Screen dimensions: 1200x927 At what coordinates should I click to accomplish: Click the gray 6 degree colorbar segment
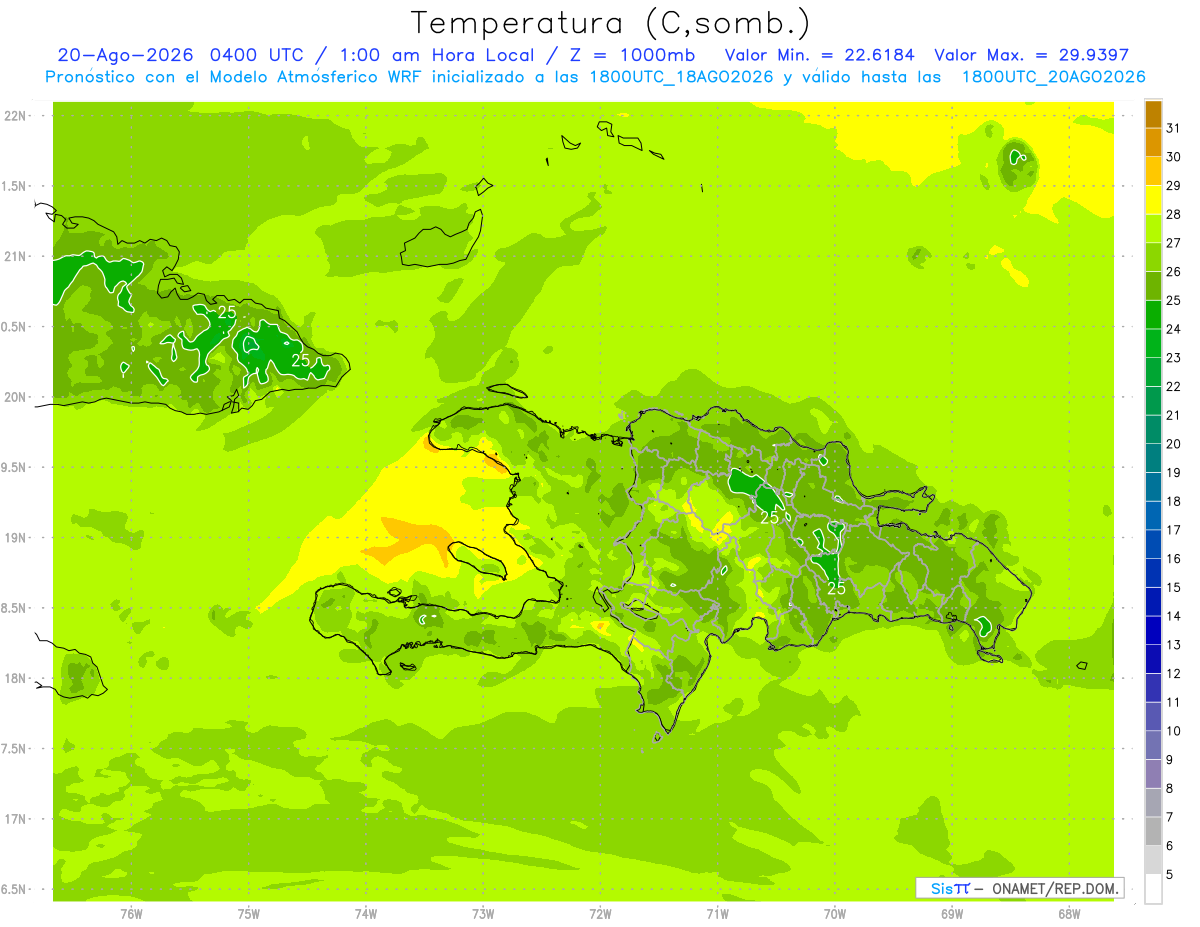pyautogui.click(x=1153, y=832)
